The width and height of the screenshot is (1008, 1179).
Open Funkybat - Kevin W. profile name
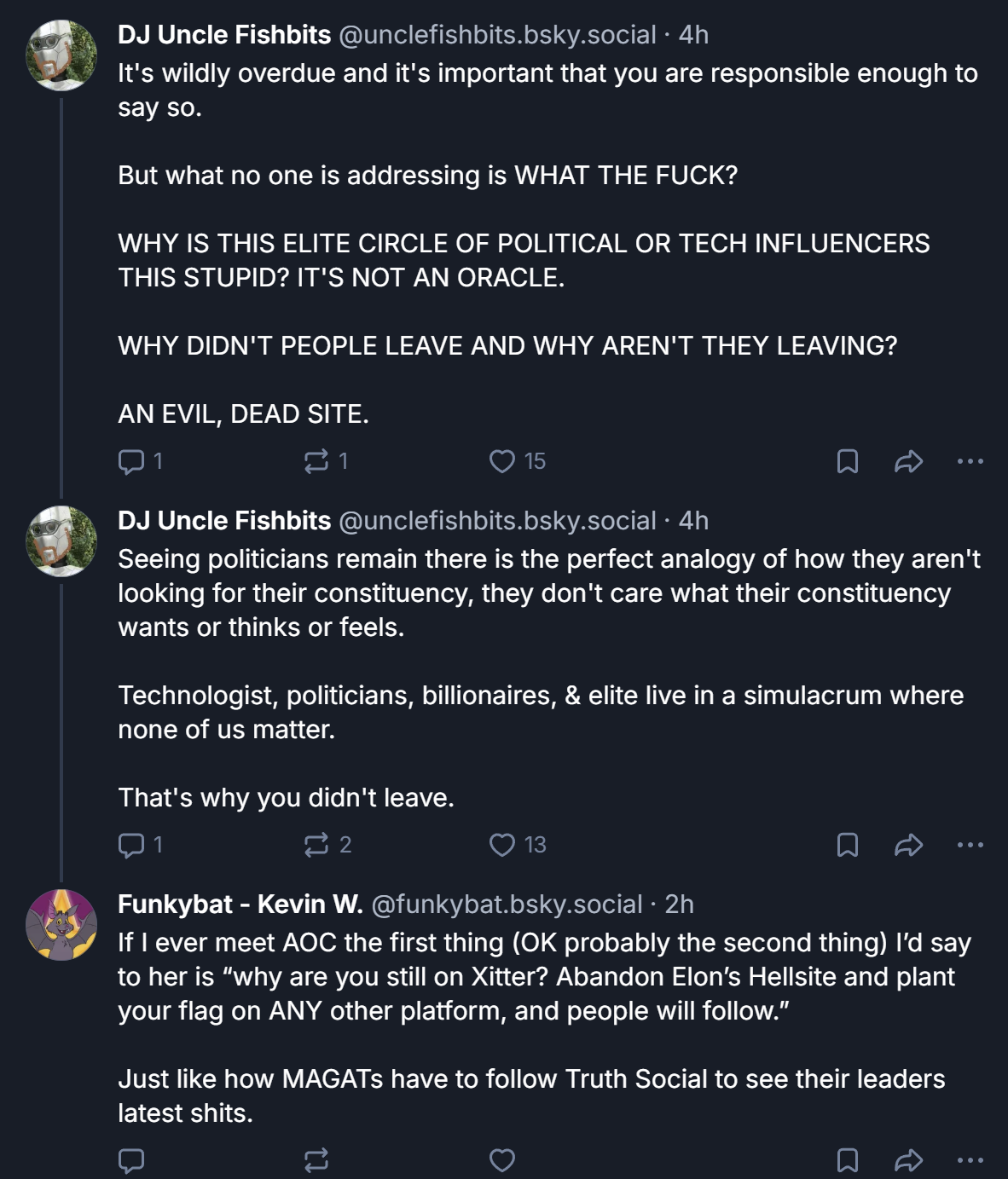point(240,904)
